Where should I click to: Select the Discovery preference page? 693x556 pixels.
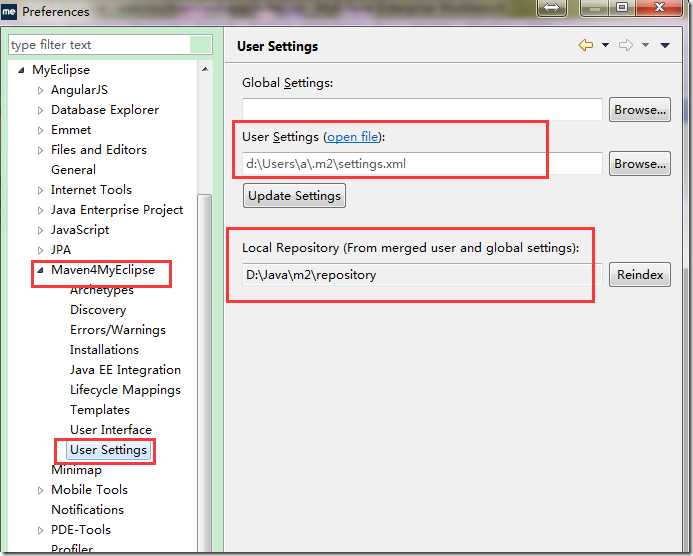98,310
